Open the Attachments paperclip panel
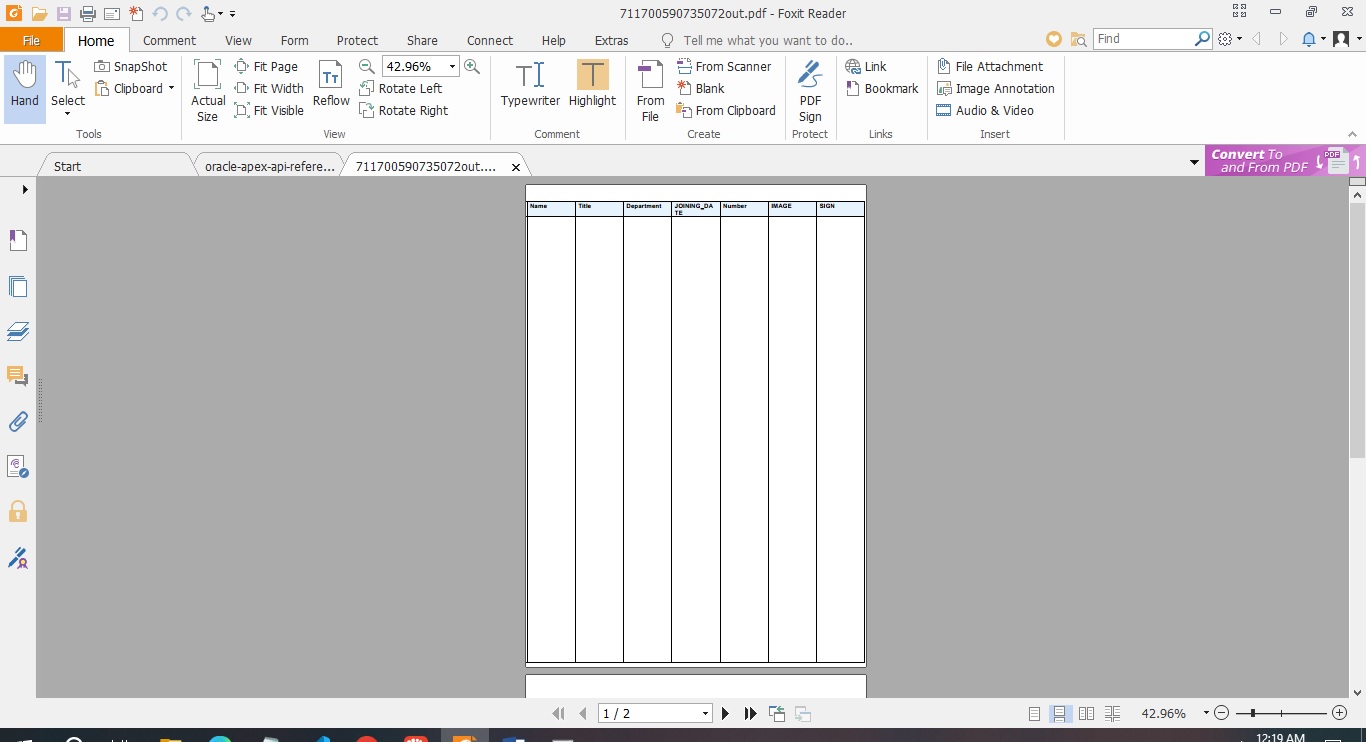Screen dimensions: 1366x742 (x=18, y=421)
